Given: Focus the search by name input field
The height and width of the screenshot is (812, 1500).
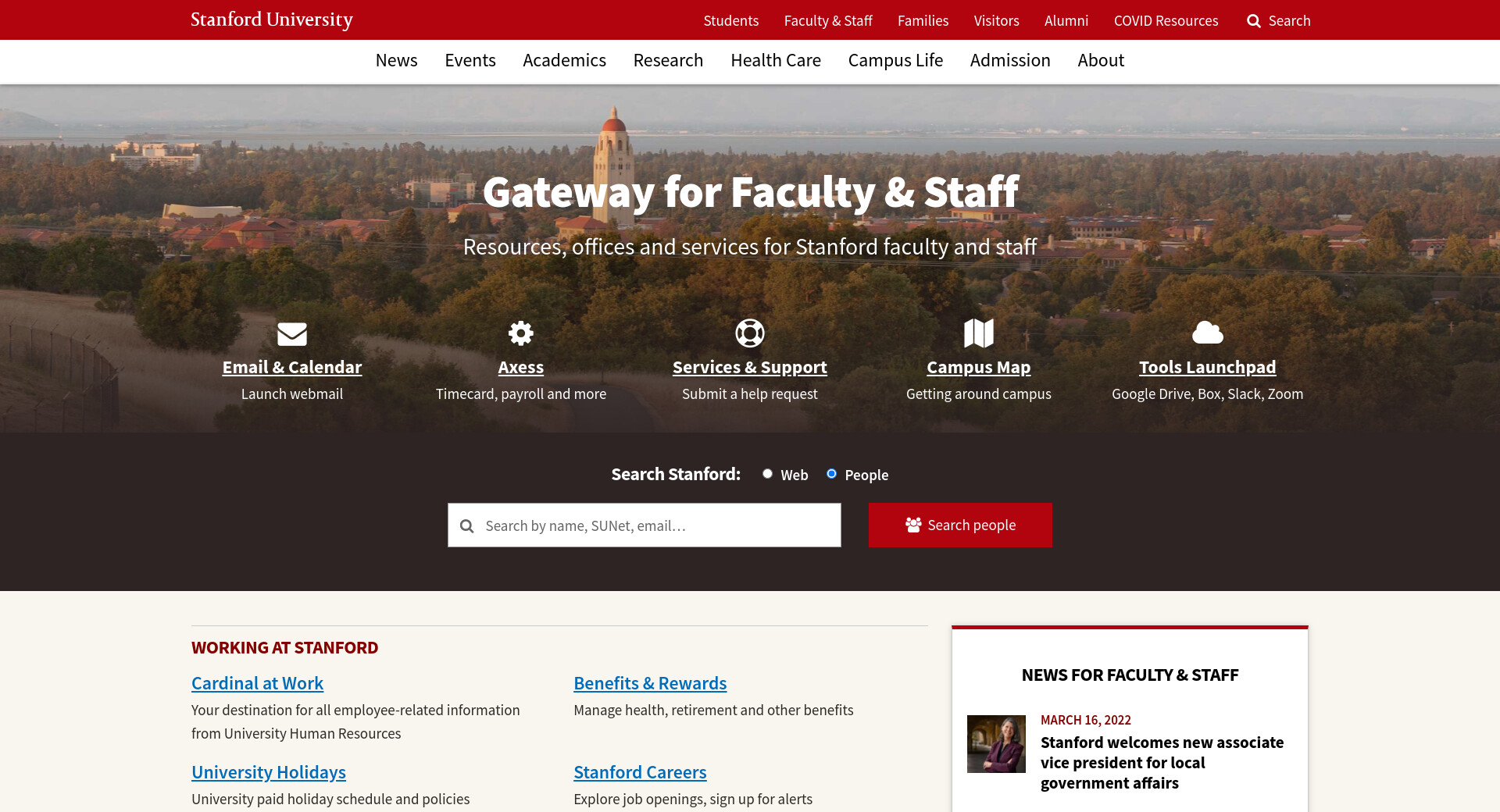Looking at the screenshot, I should point(645,525).
